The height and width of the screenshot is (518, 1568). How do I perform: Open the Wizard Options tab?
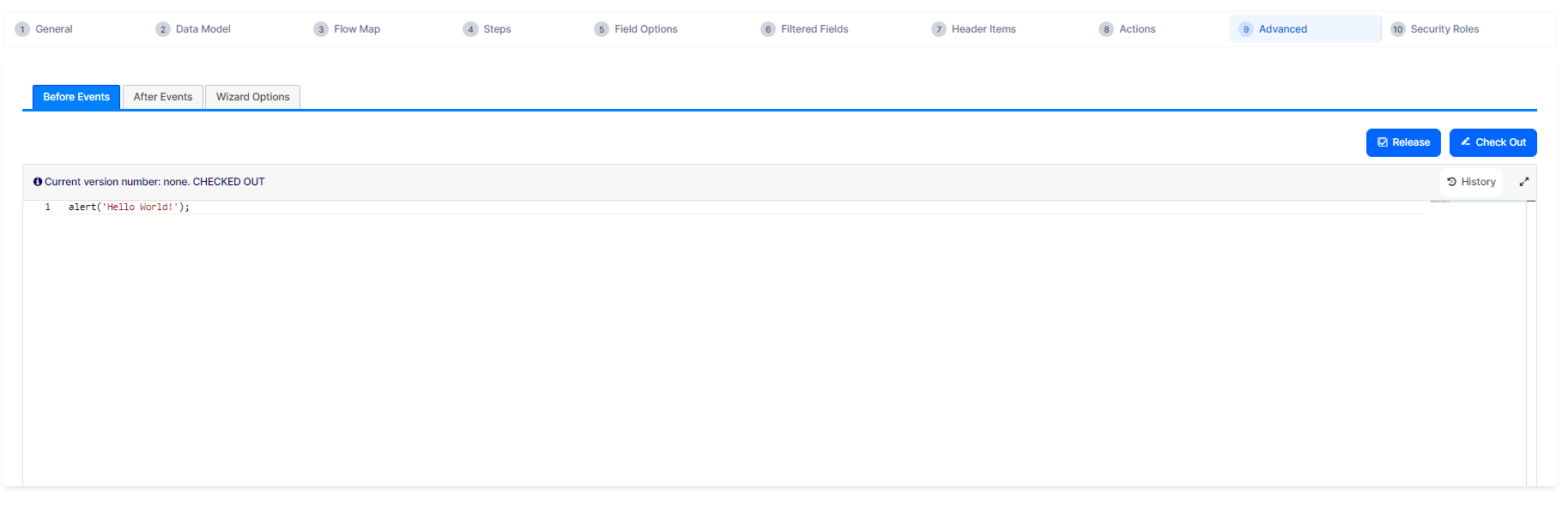pos(252,97)
